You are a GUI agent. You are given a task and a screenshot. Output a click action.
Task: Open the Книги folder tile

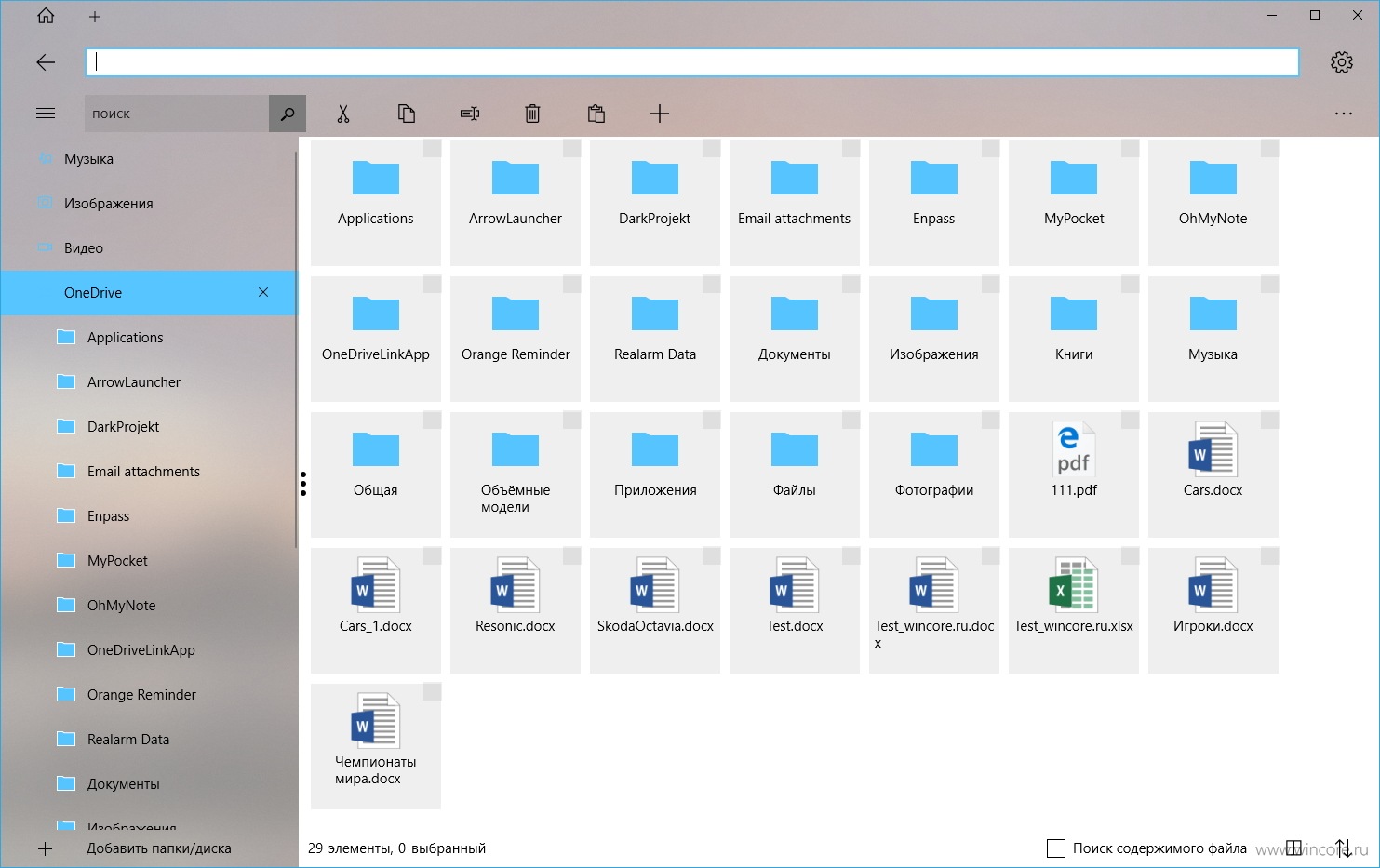(x=1074, y=338)
